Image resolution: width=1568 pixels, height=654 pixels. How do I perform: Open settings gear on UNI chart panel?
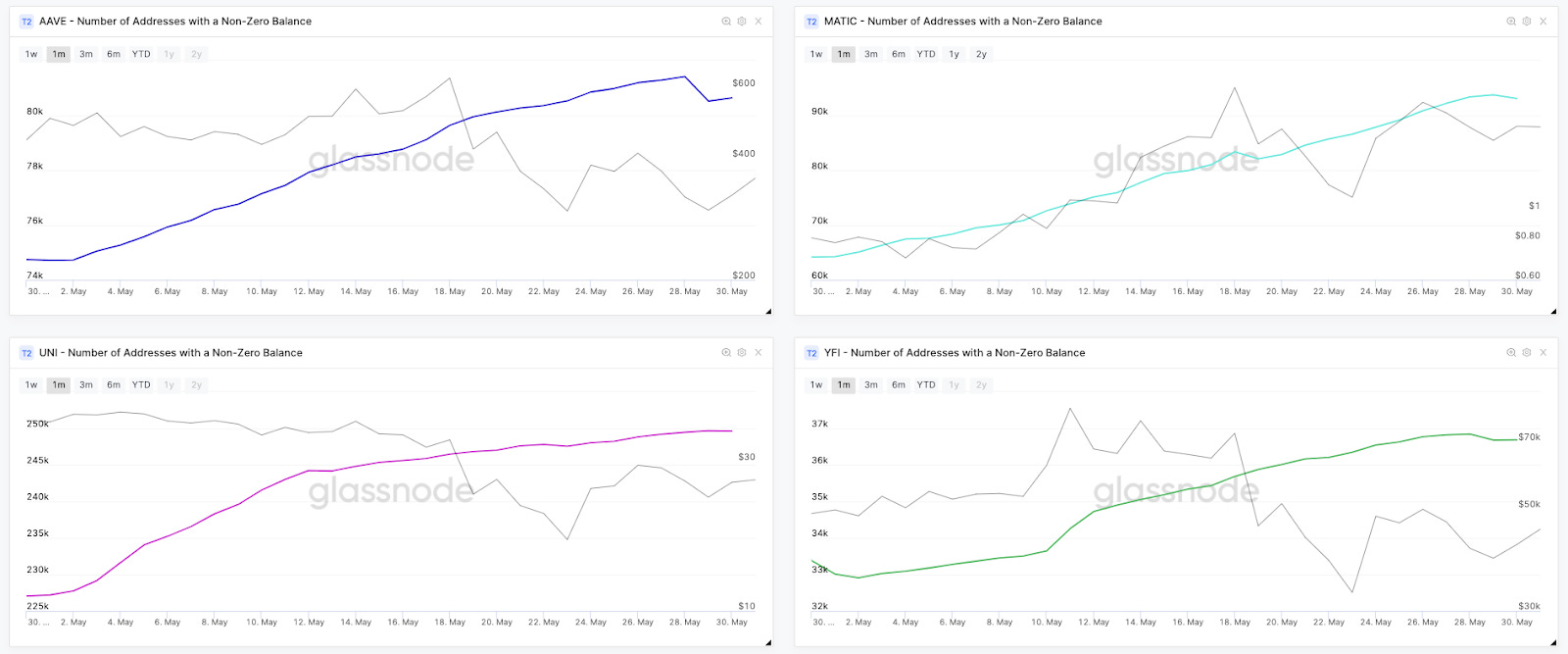(742, 353)
